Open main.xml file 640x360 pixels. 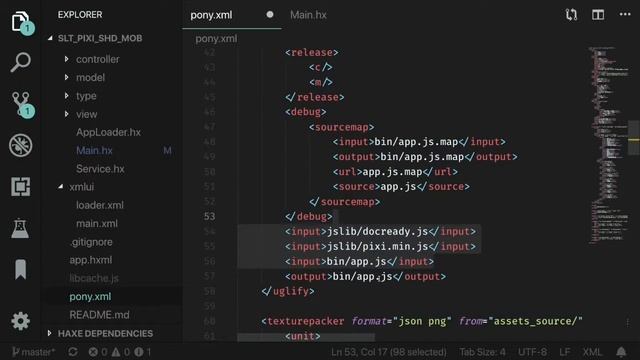pos(97,224)
